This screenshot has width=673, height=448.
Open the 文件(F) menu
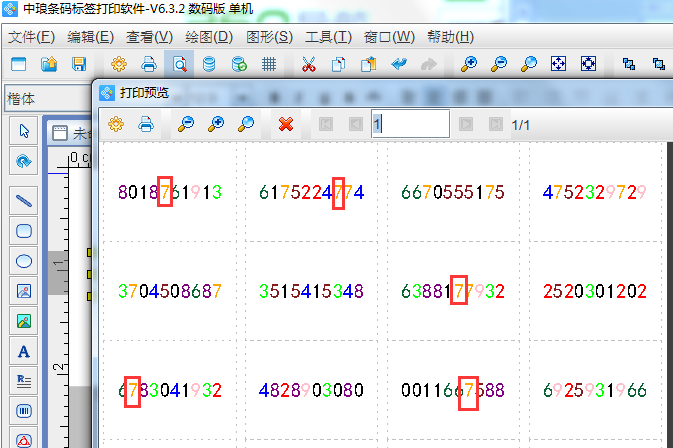pyautogui.click(x=31, y=37)
